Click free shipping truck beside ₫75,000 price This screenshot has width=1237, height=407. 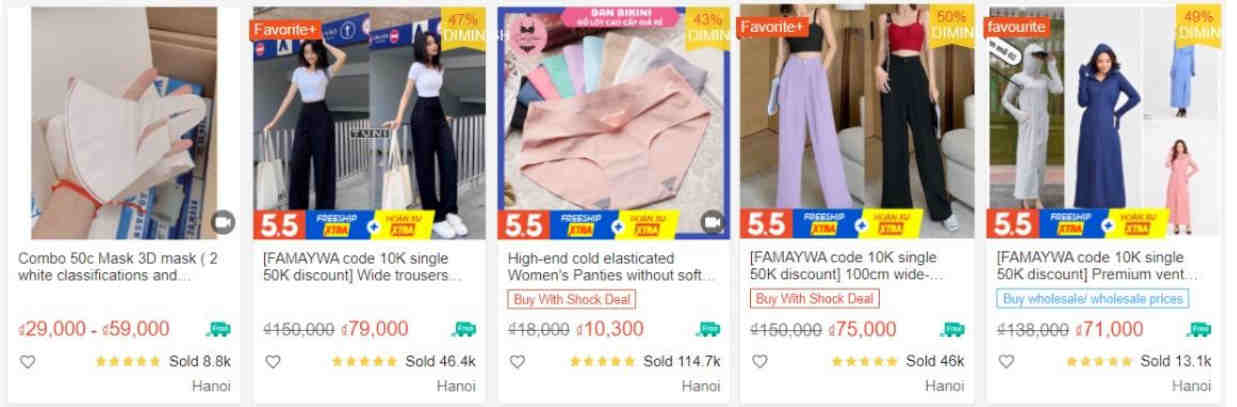click(952, 329)
